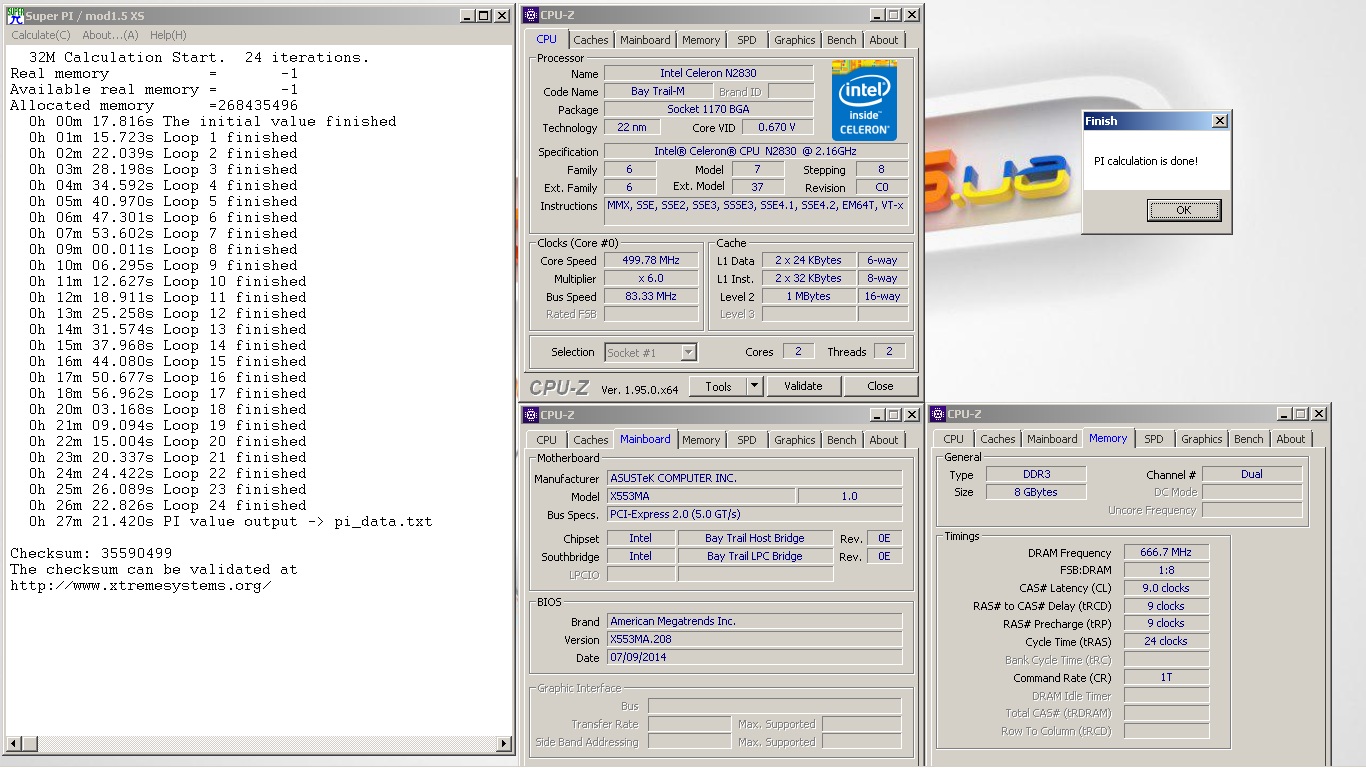The height and width of the screenshot is (768, 1366).
Task: Click the Intel Celeron logo in CPU-Z
Action: [864, 101]
